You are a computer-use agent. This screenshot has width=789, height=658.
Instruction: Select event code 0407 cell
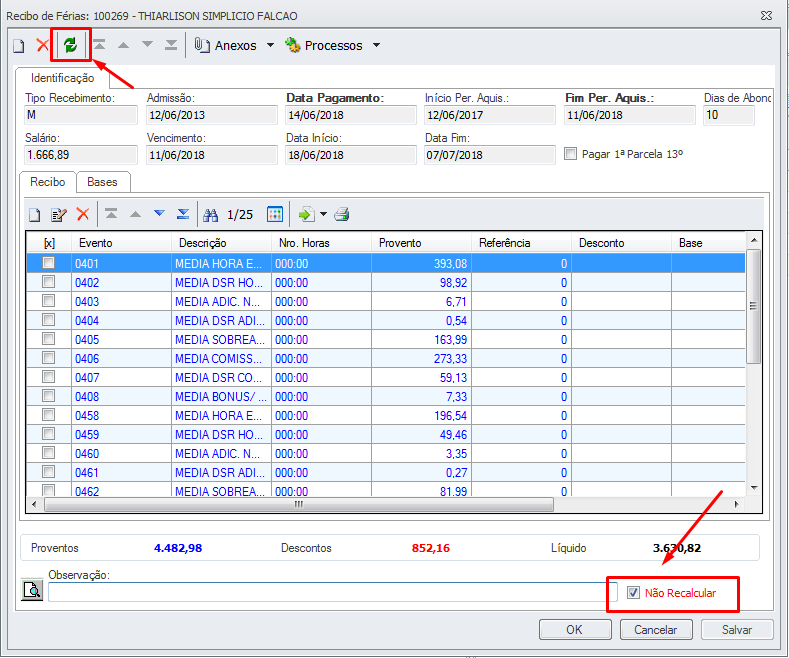[121, 377]
